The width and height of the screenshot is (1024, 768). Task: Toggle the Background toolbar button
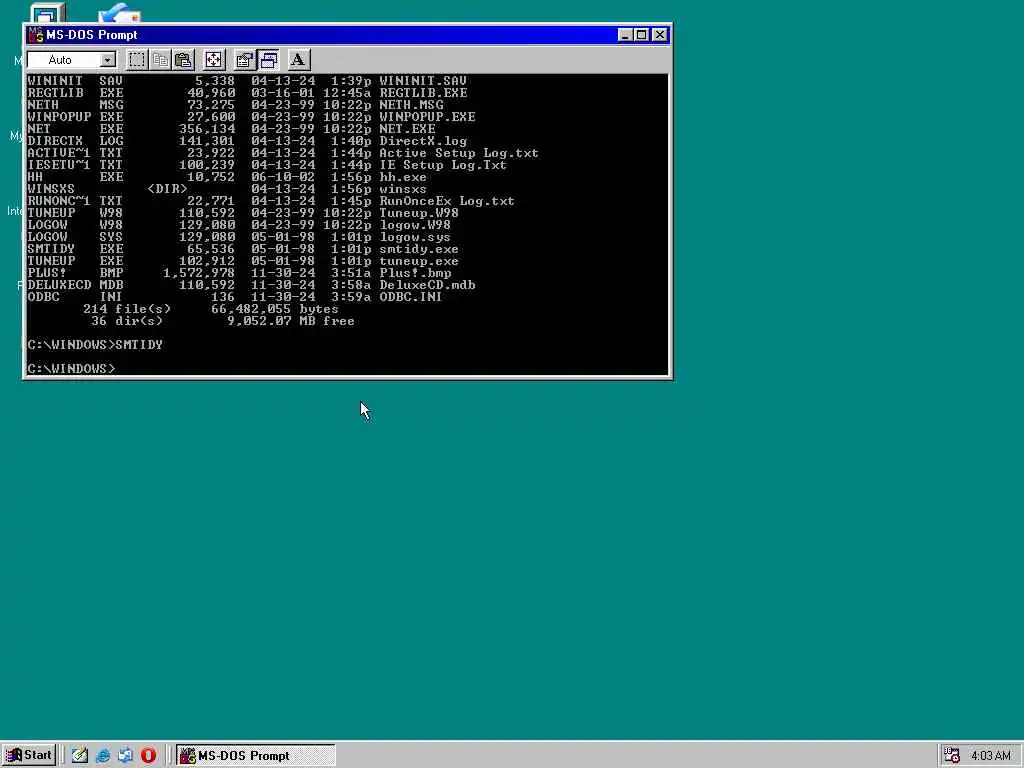pos(268,60)
